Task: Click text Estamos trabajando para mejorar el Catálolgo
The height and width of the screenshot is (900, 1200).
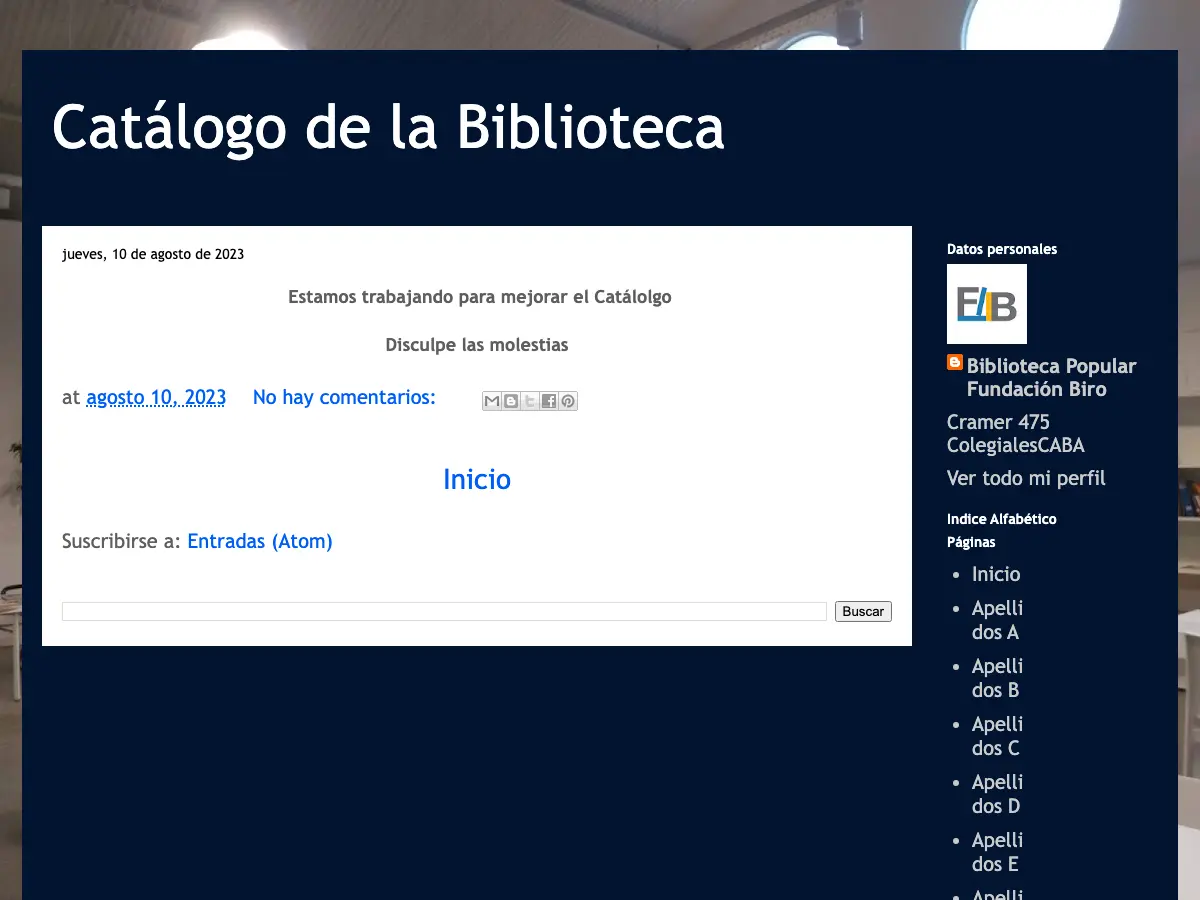Action: pyautogui.click(x=480, y=297)
